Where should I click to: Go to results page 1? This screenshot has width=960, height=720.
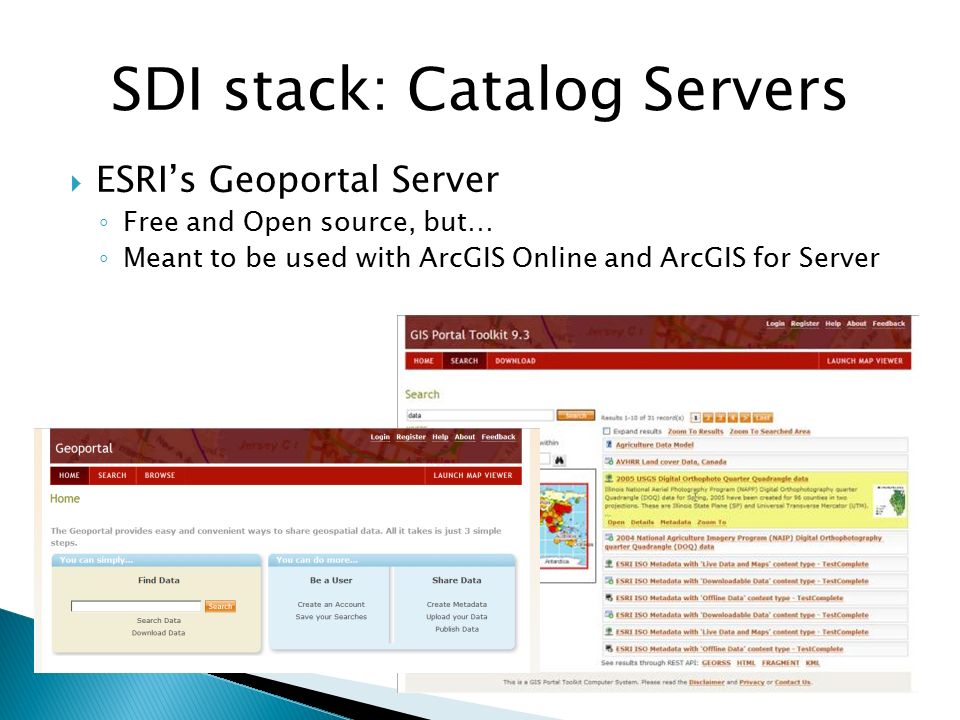coord(696,418)
